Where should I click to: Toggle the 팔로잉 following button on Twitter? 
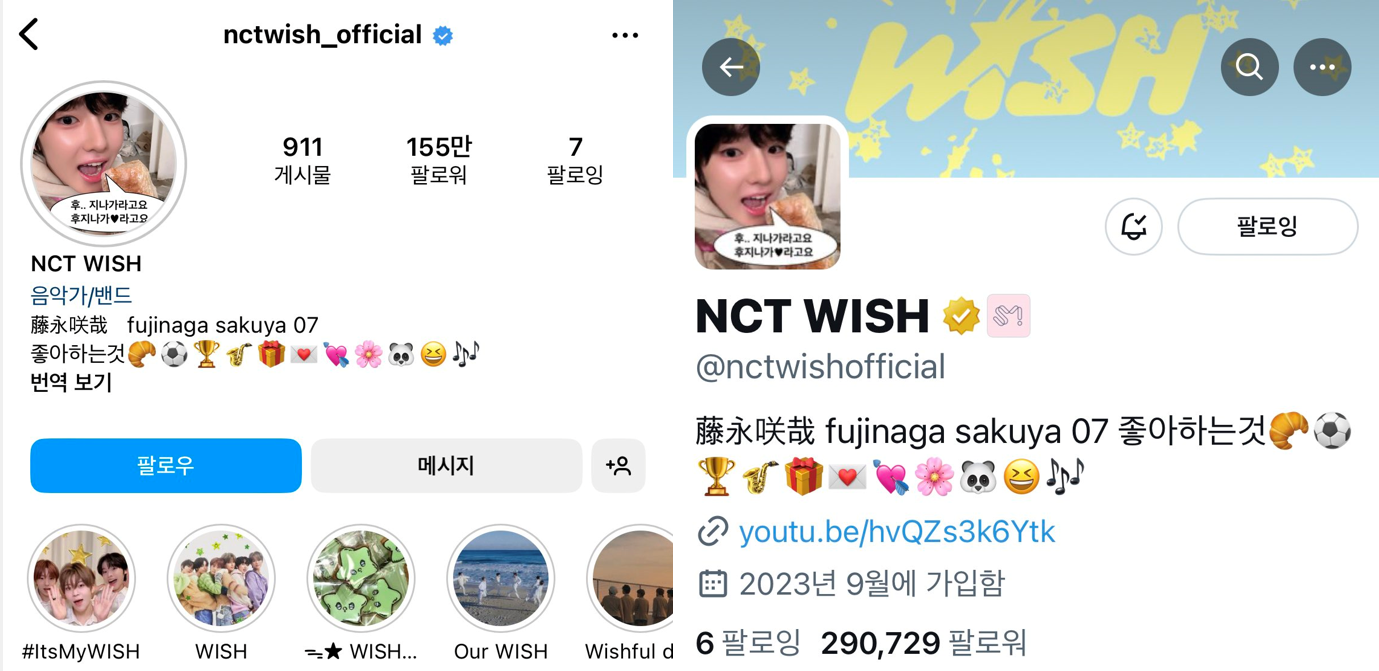1268,227
